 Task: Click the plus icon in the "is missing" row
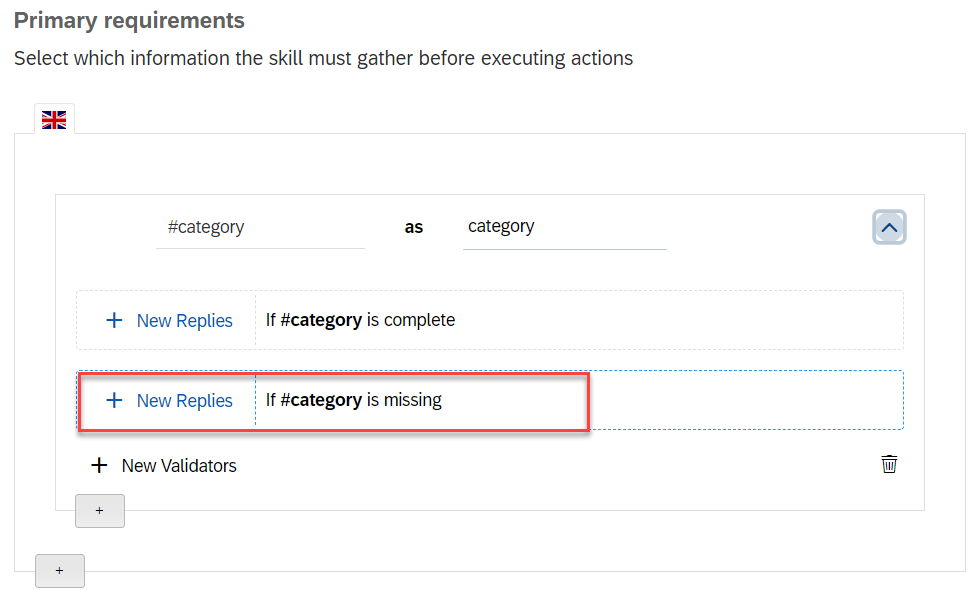(x=115, y=401)
